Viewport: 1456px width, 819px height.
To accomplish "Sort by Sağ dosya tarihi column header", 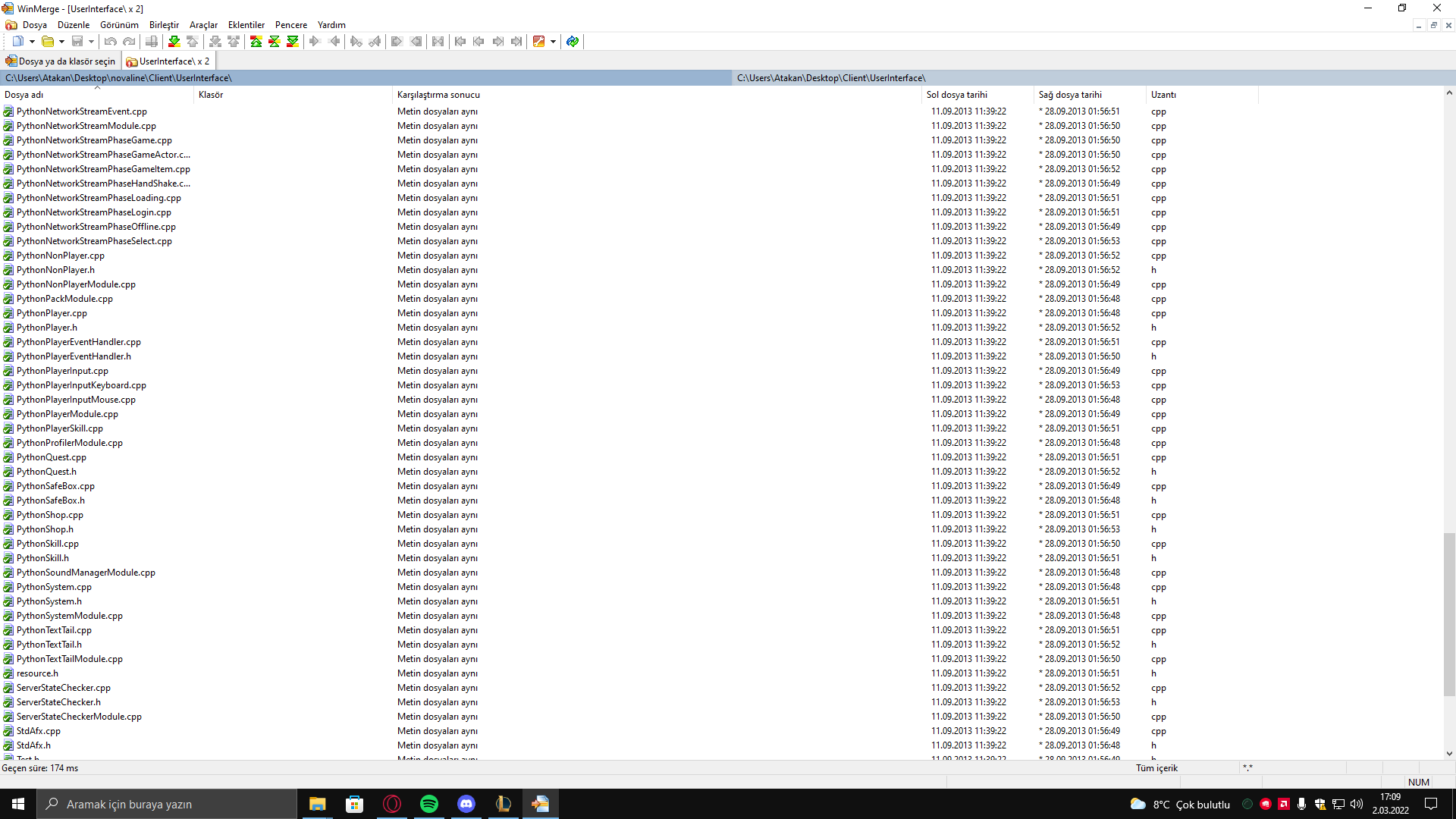I will (1070, 95).
